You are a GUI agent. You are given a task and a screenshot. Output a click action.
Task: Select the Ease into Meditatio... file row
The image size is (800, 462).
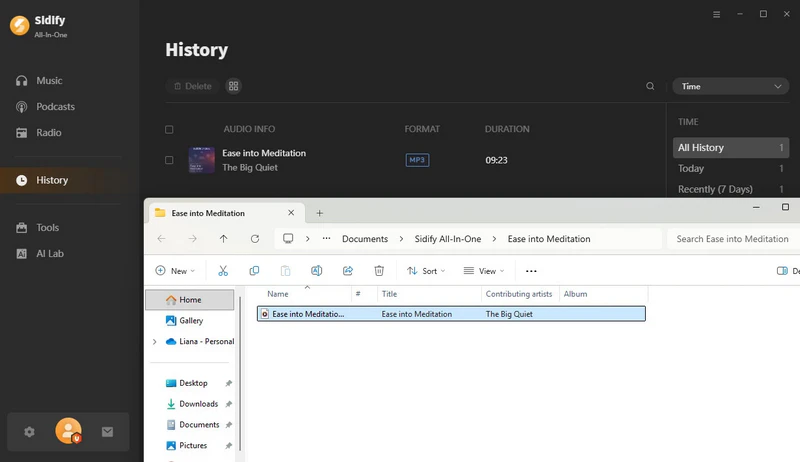pyautogui.click(x=451, y=314)
